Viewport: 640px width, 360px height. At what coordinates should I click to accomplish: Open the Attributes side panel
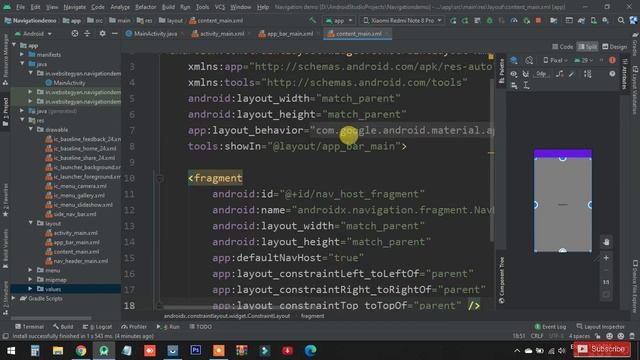tap(624, 73)
